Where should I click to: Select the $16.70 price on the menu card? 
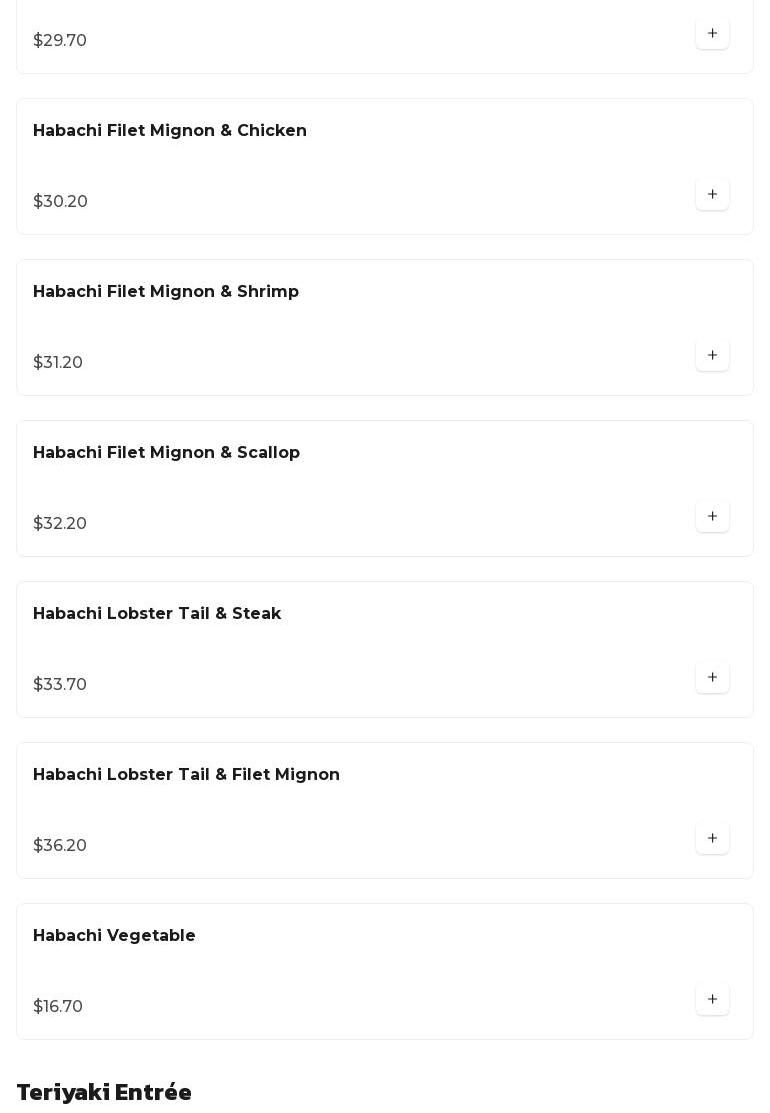(x=57, y=1007)
